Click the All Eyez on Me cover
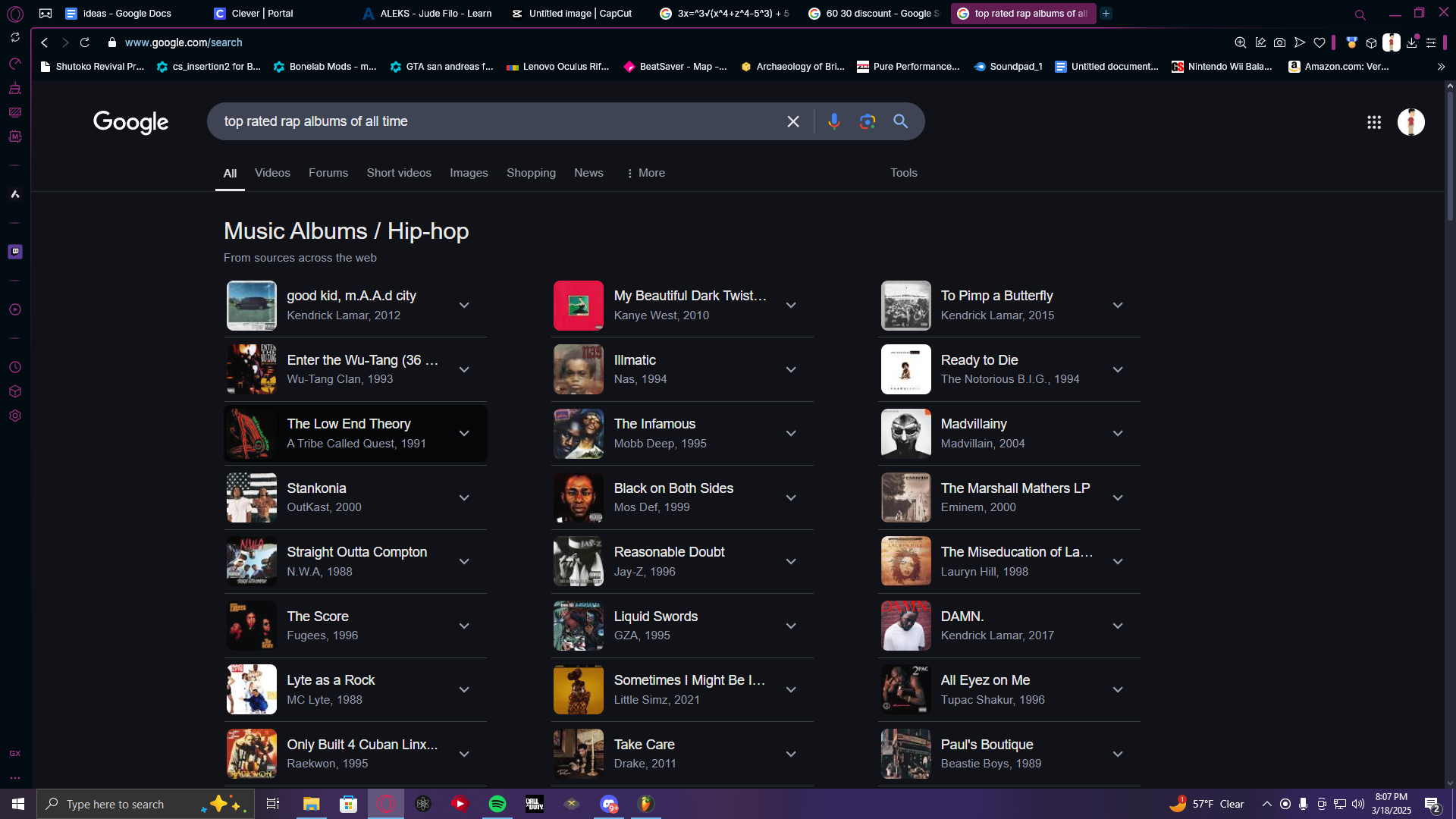Image resolution: width=1456 pixels, height=819 pixels. 905,689
